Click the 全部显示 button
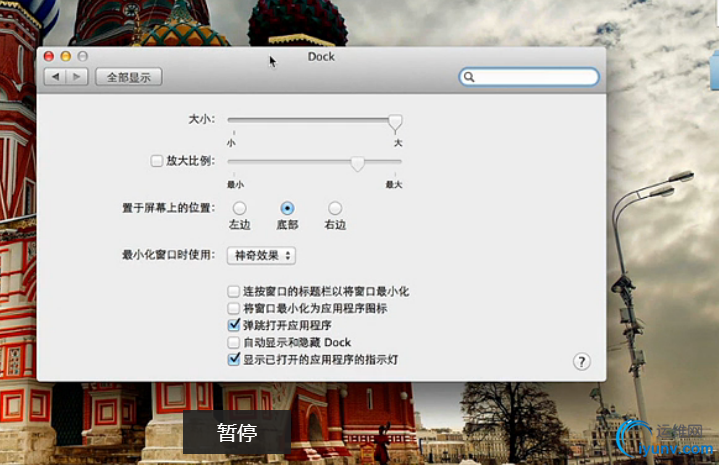 tap(129, 77)
